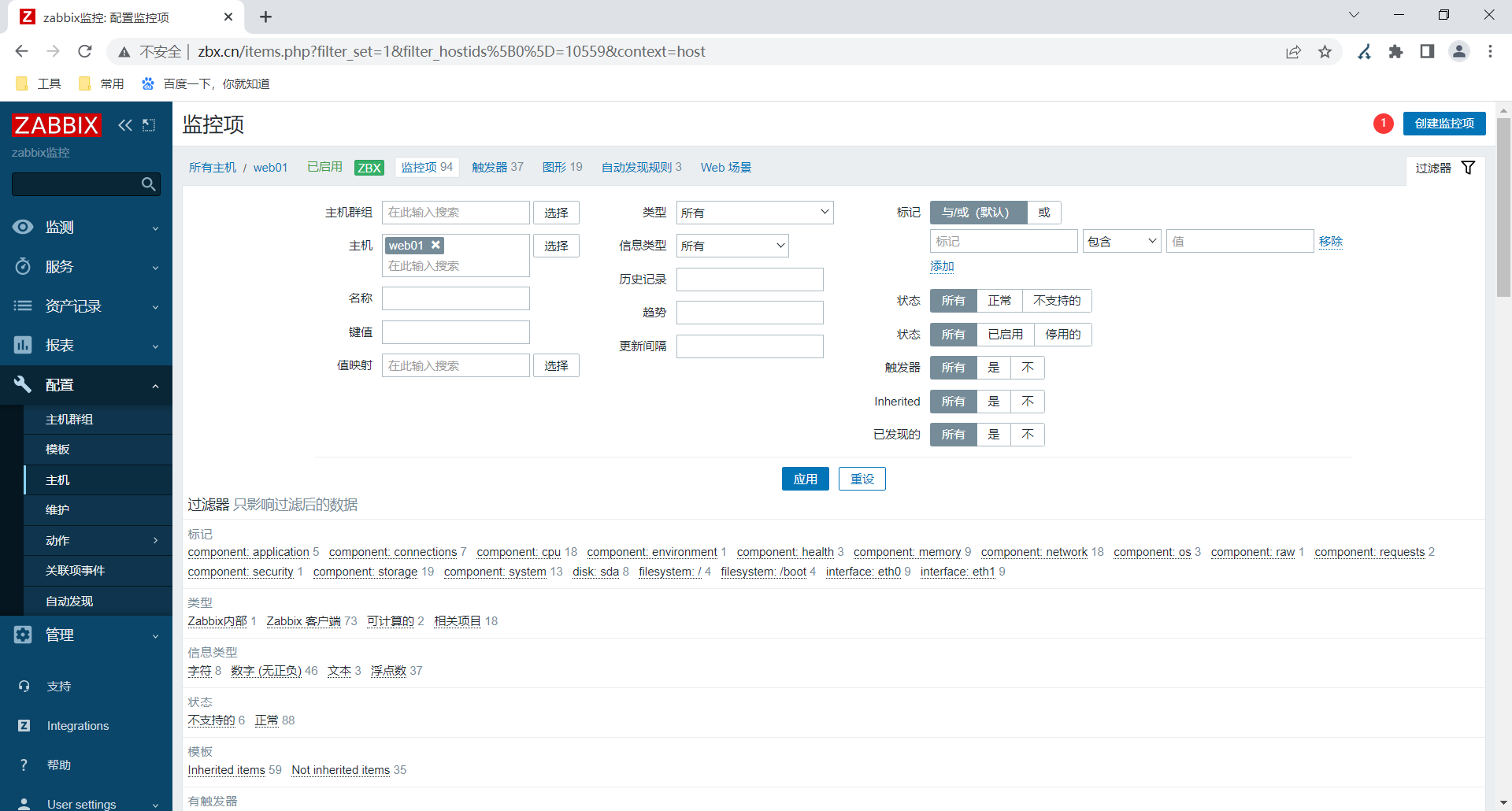Click the page vertical scrollbar
Viewport: 1512px width, 811px height.
(x=1503, y=206)
